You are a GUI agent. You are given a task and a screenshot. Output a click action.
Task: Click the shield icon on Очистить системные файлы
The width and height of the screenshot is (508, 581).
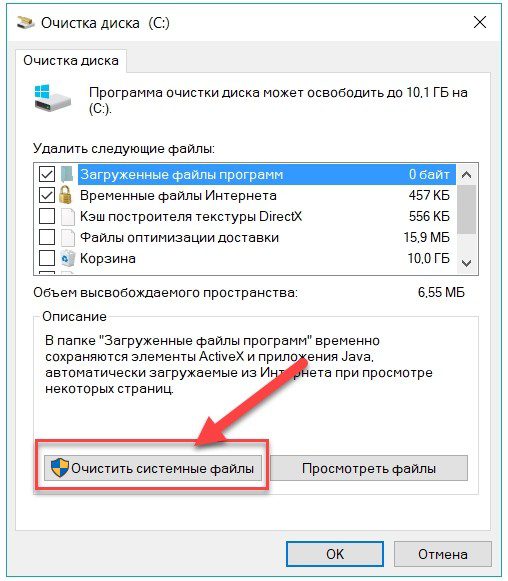coord(60,468)
